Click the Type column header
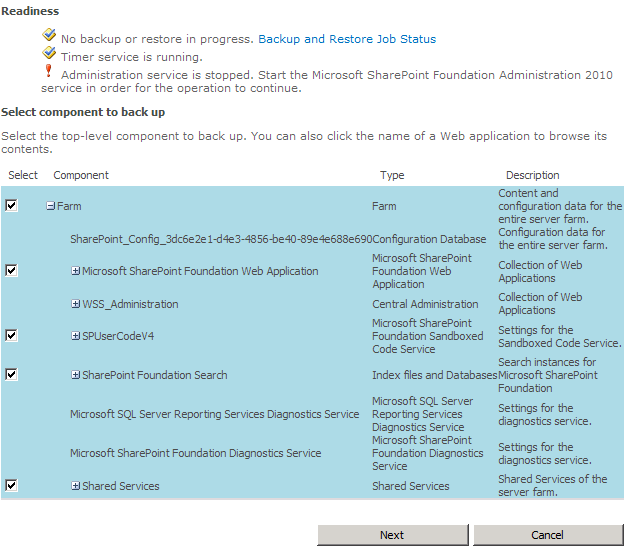628x547 pixels. click(392, 175)
